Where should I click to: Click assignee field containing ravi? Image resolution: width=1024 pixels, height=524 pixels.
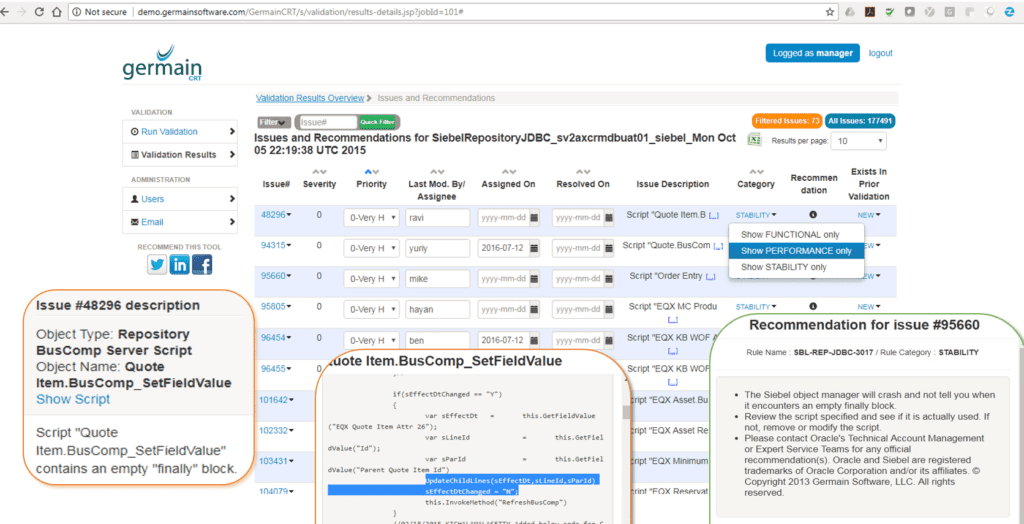438,218
